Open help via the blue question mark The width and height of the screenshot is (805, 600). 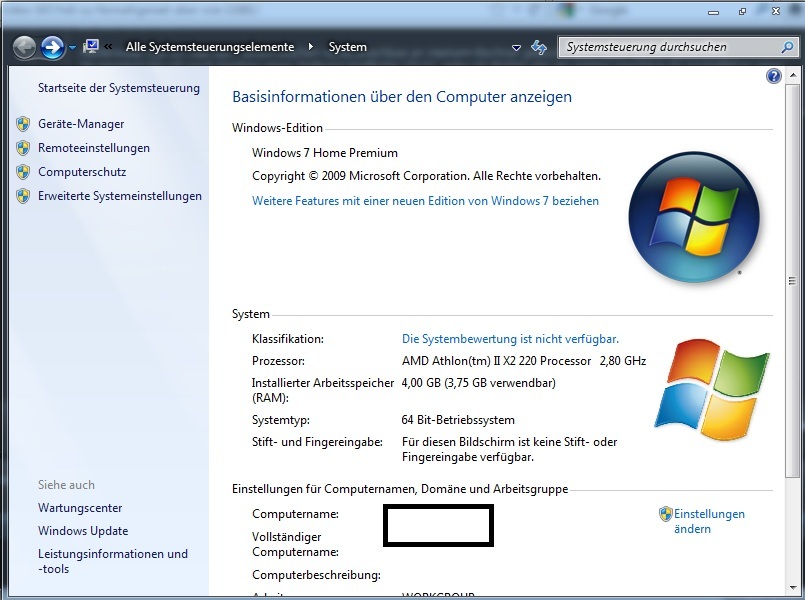(x=773, y=76)
